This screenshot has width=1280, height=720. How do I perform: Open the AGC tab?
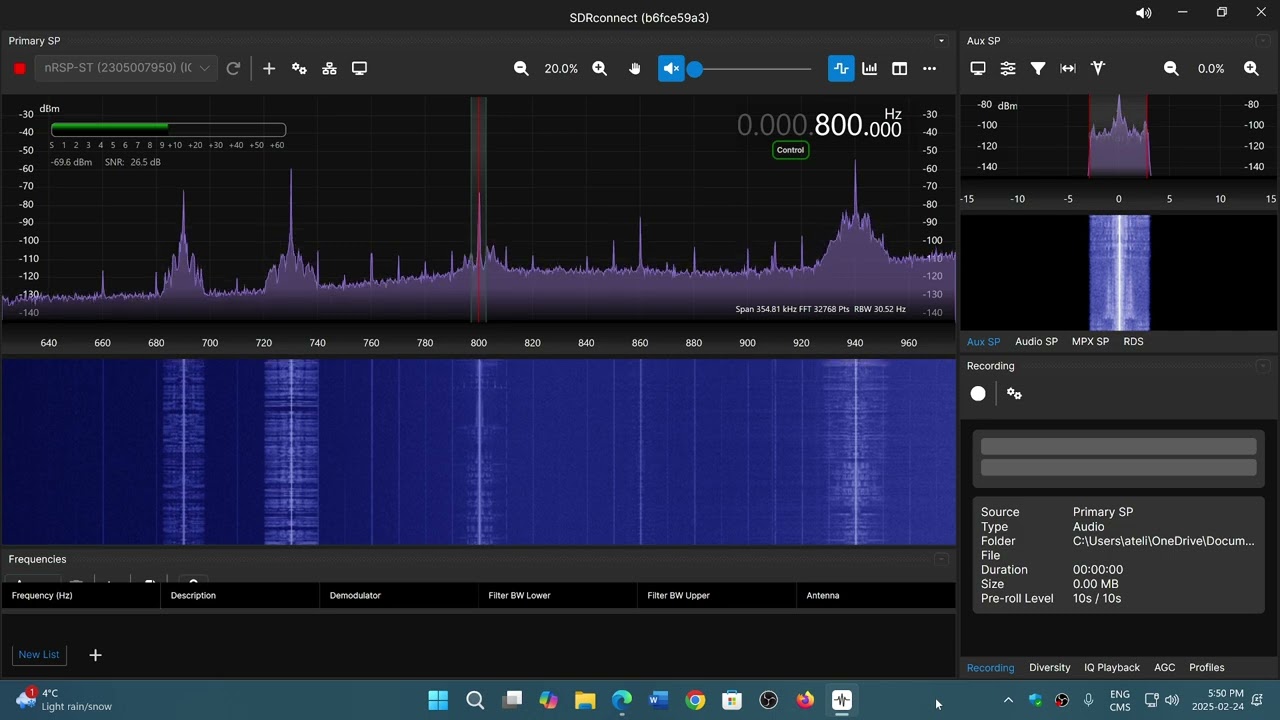tap(1165, 667)
